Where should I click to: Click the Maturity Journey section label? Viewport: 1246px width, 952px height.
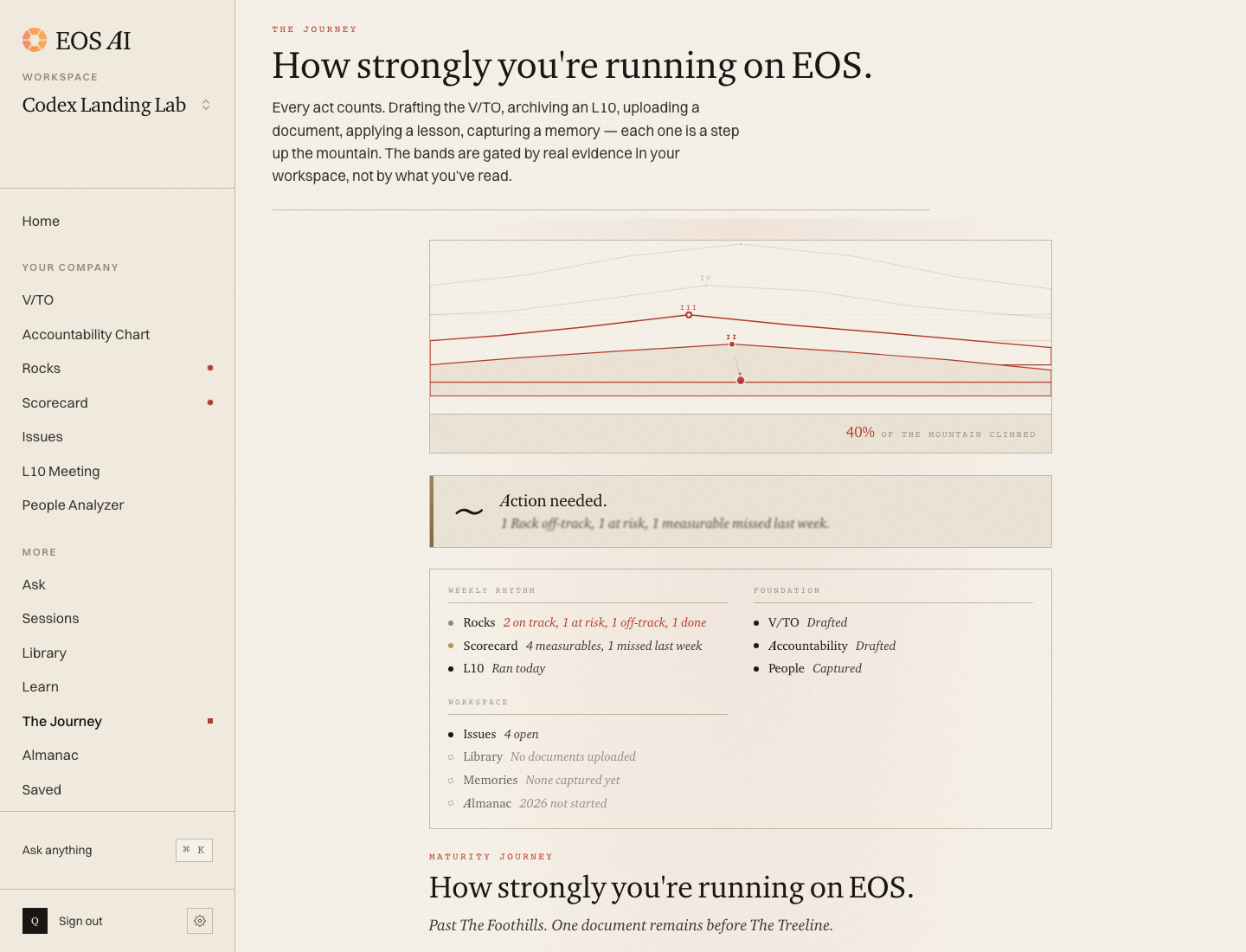click(491, 857)
